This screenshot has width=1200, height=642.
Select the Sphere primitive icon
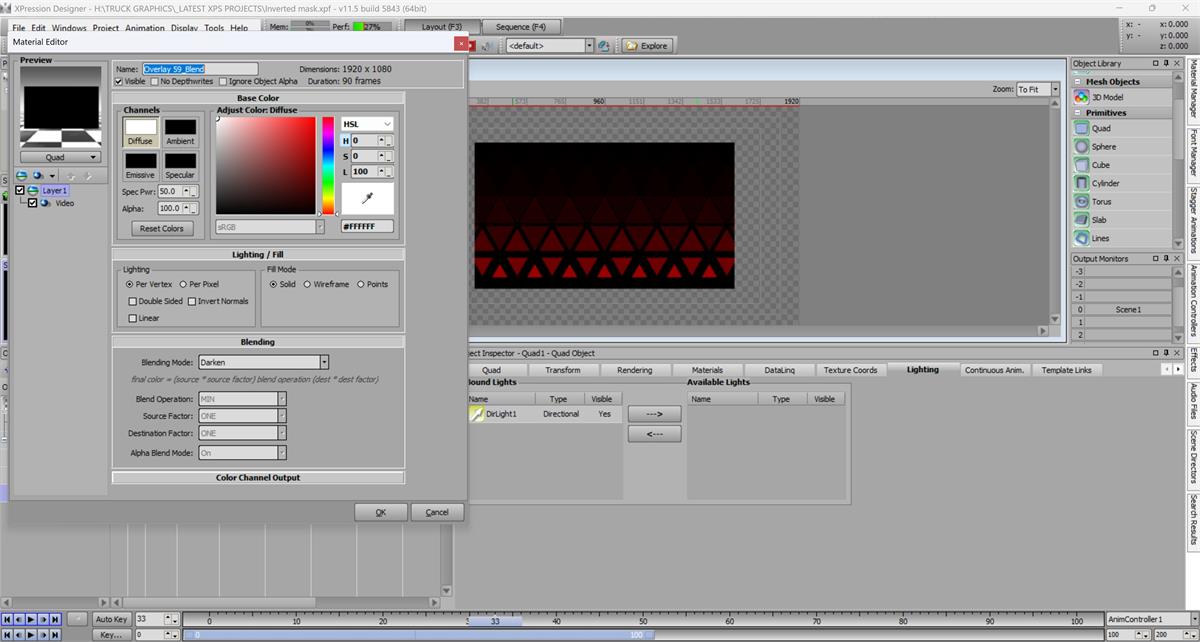pyautogui.click(x=1081, y=147)
